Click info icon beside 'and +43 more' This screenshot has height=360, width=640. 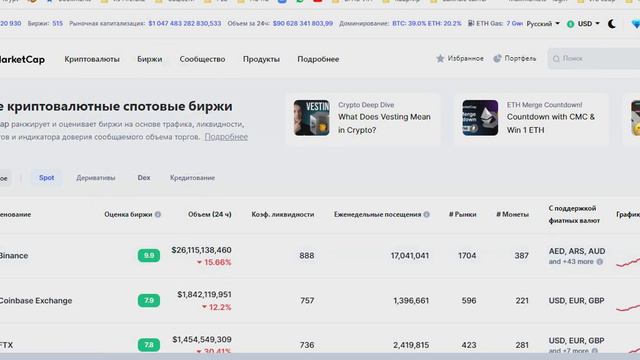(x=600, y=262)
